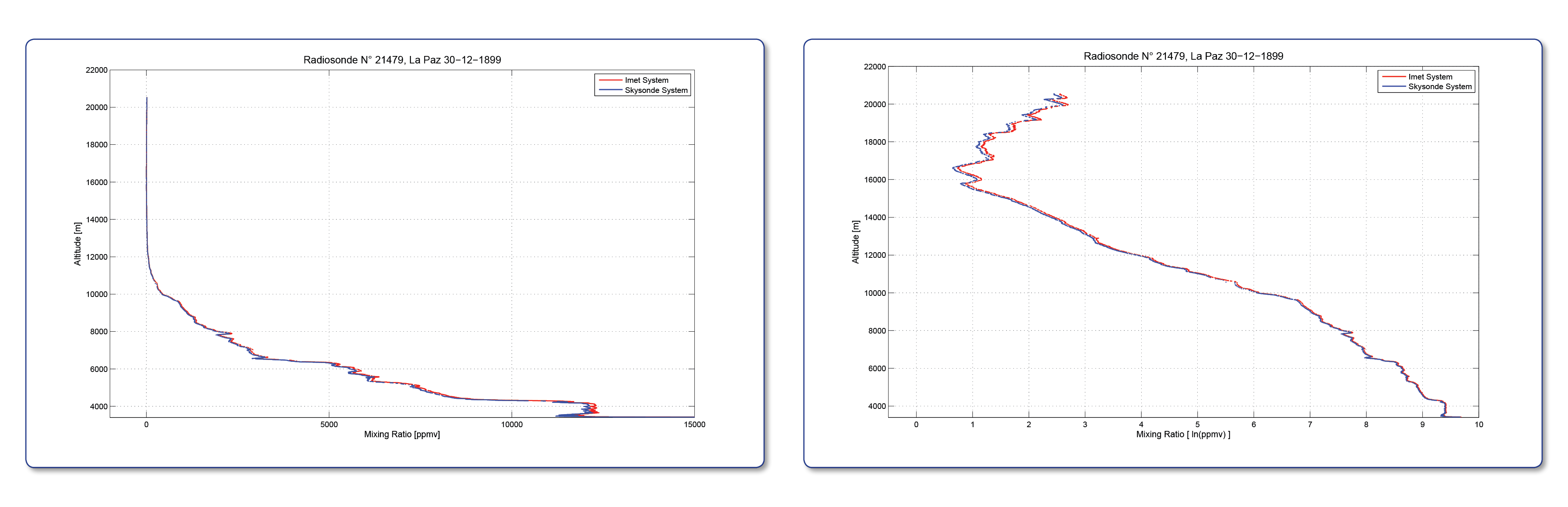Viewport: 1568px width, 507px height.
Task: Click Altitude [m] label of the ppmv plot
Action: pos(77,243)
